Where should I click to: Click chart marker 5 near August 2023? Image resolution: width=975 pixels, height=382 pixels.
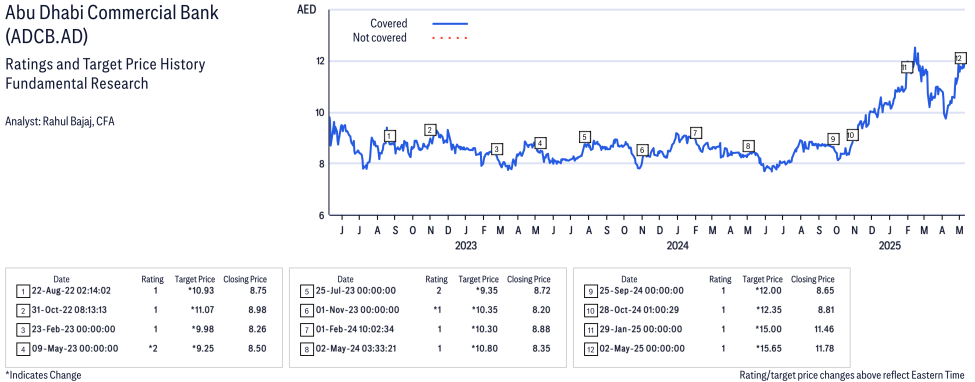tap(584, 137)
